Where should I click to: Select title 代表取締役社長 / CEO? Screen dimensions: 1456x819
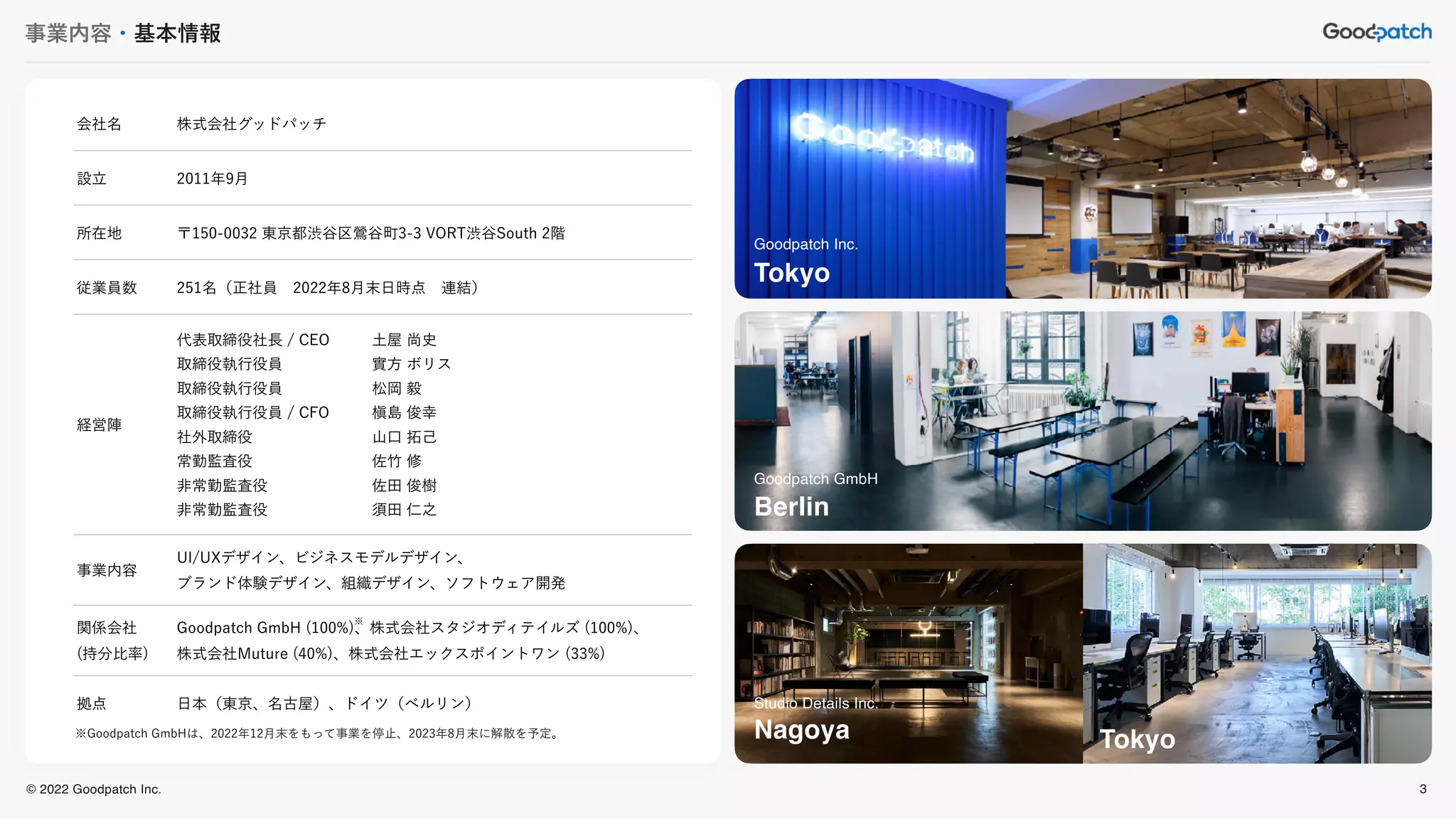click(253, 340)
